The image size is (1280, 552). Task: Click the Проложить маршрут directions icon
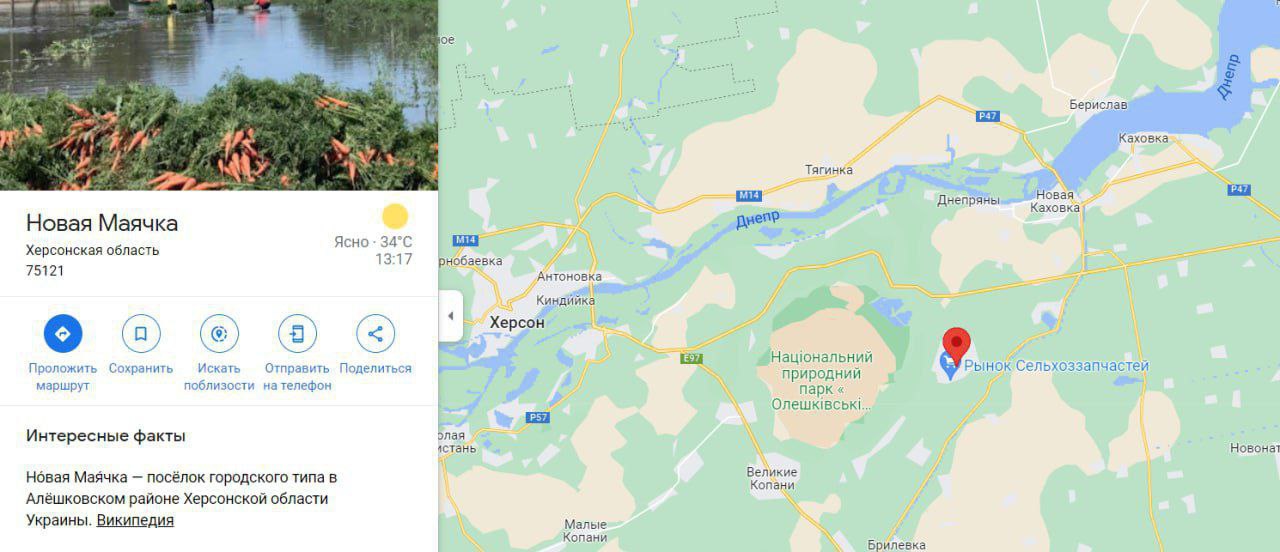tap(63, 333)
